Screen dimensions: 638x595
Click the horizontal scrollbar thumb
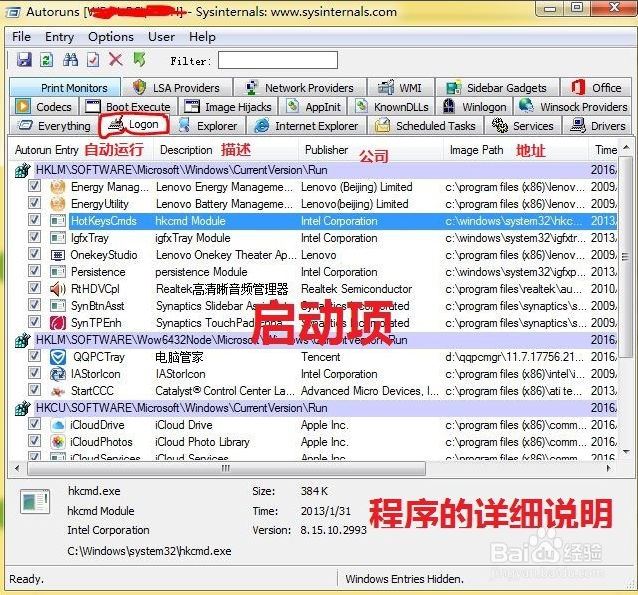[x=226, y=468]
